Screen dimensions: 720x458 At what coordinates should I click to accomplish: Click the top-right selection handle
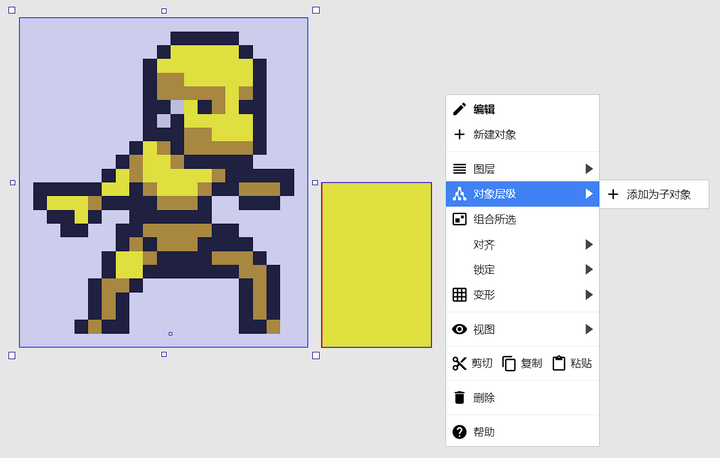pos(316,10)
